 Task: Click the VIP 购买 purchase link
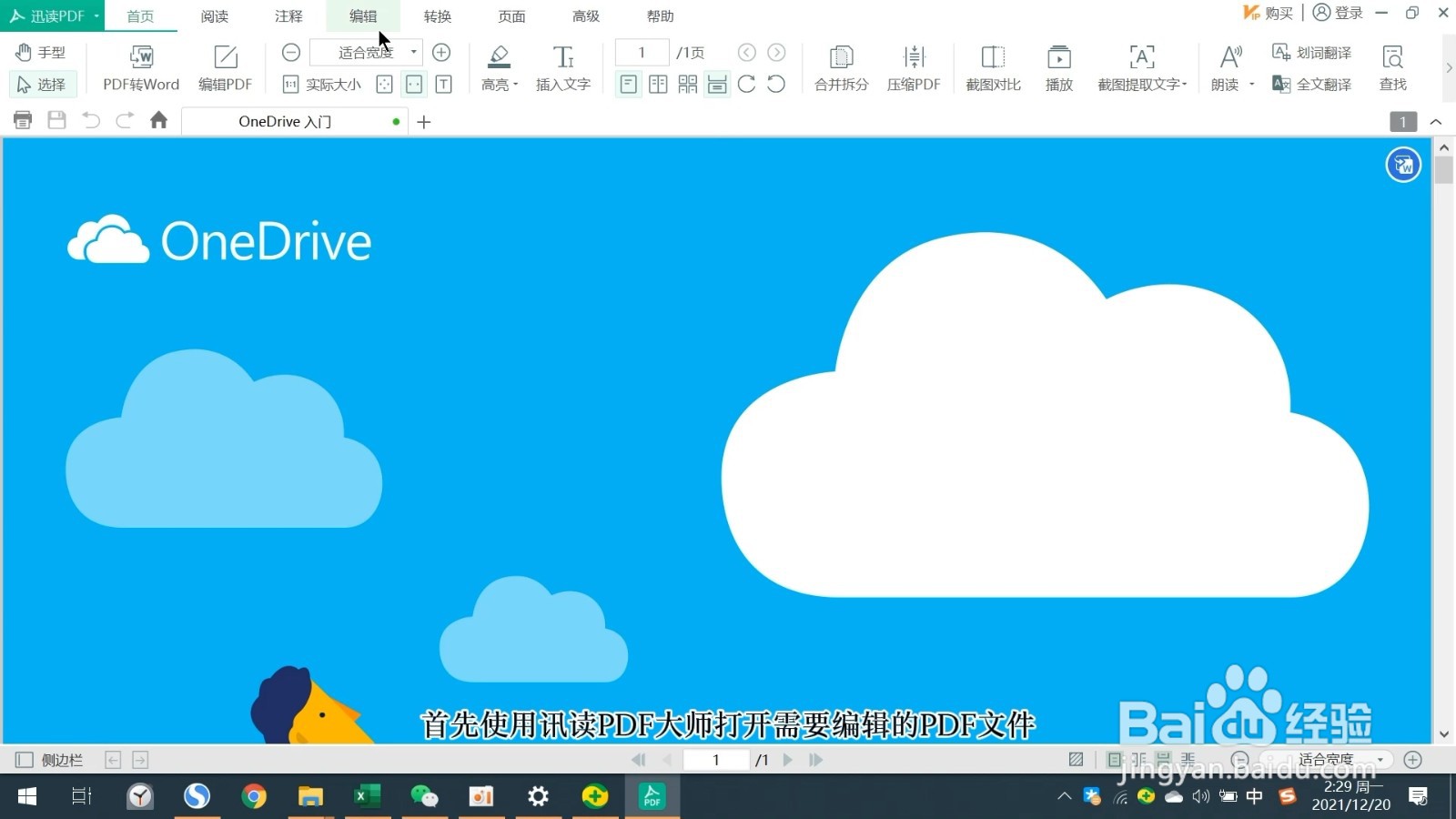1268,13
